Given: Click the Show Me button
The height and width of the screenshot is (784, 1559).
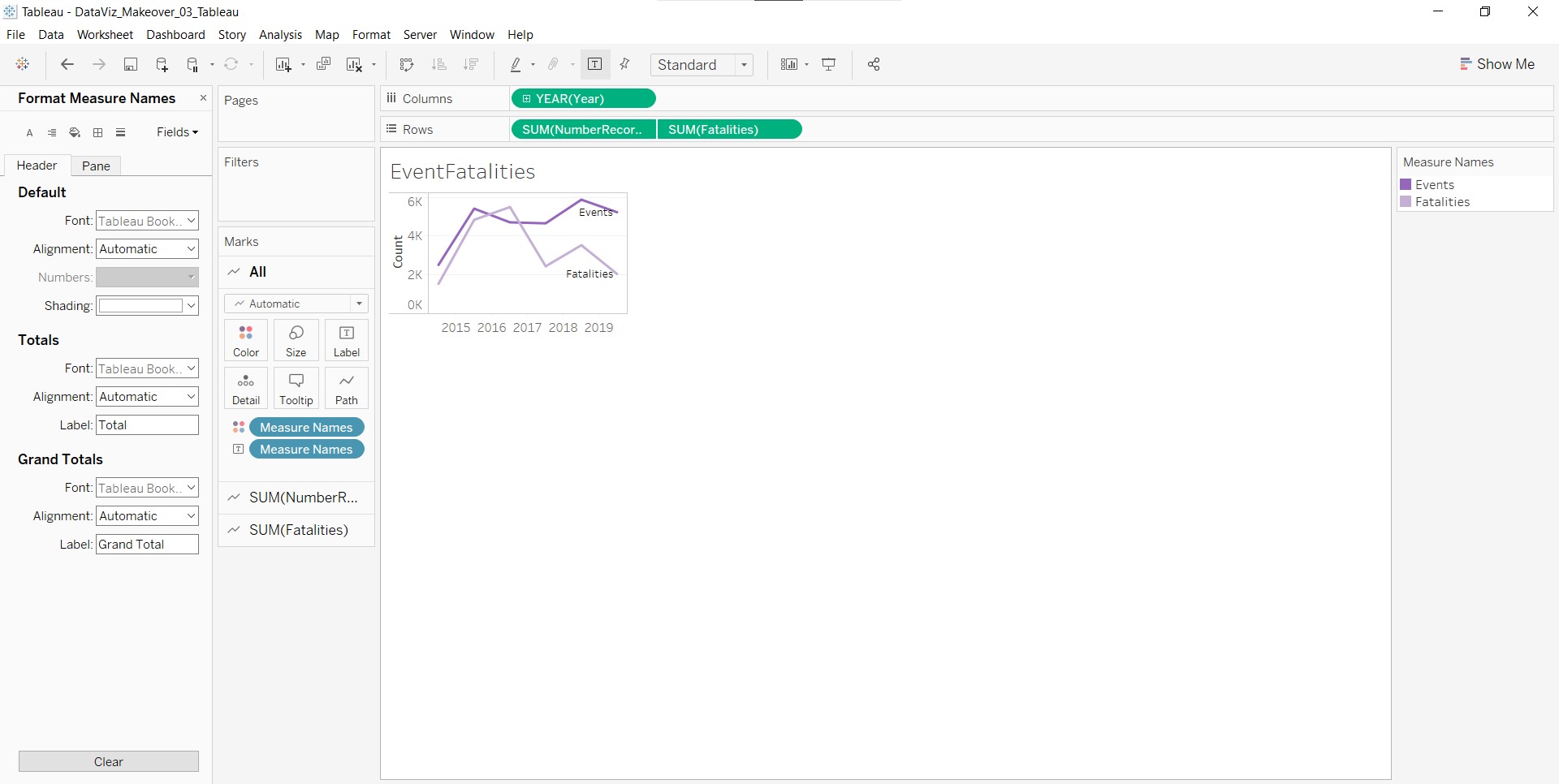Looking at the screenshot, I should [x=1496, y=64].
